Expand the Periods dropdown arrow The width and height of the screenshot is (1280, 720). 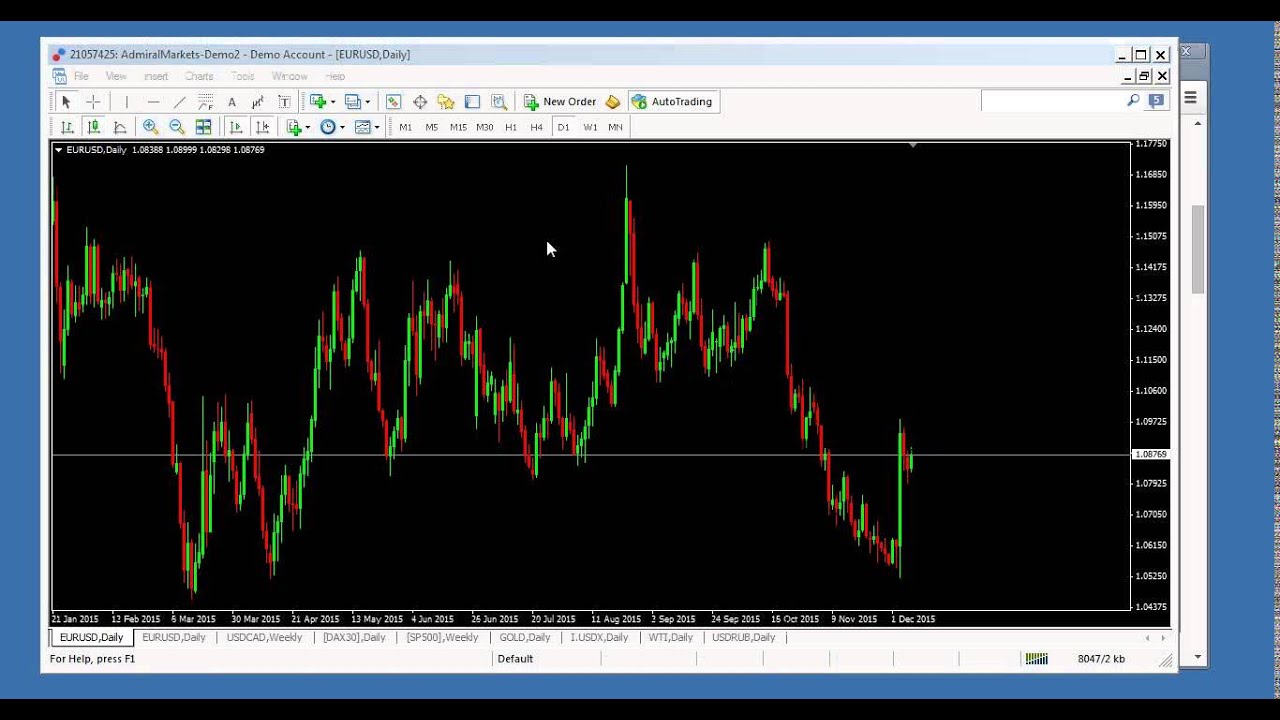pos(342,127)
